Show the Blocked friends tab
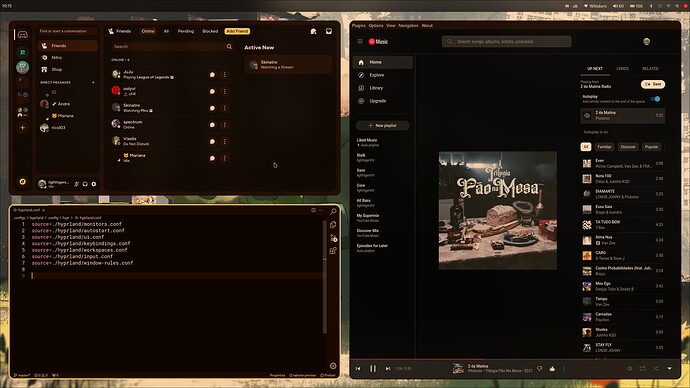 tap(210, 31)
